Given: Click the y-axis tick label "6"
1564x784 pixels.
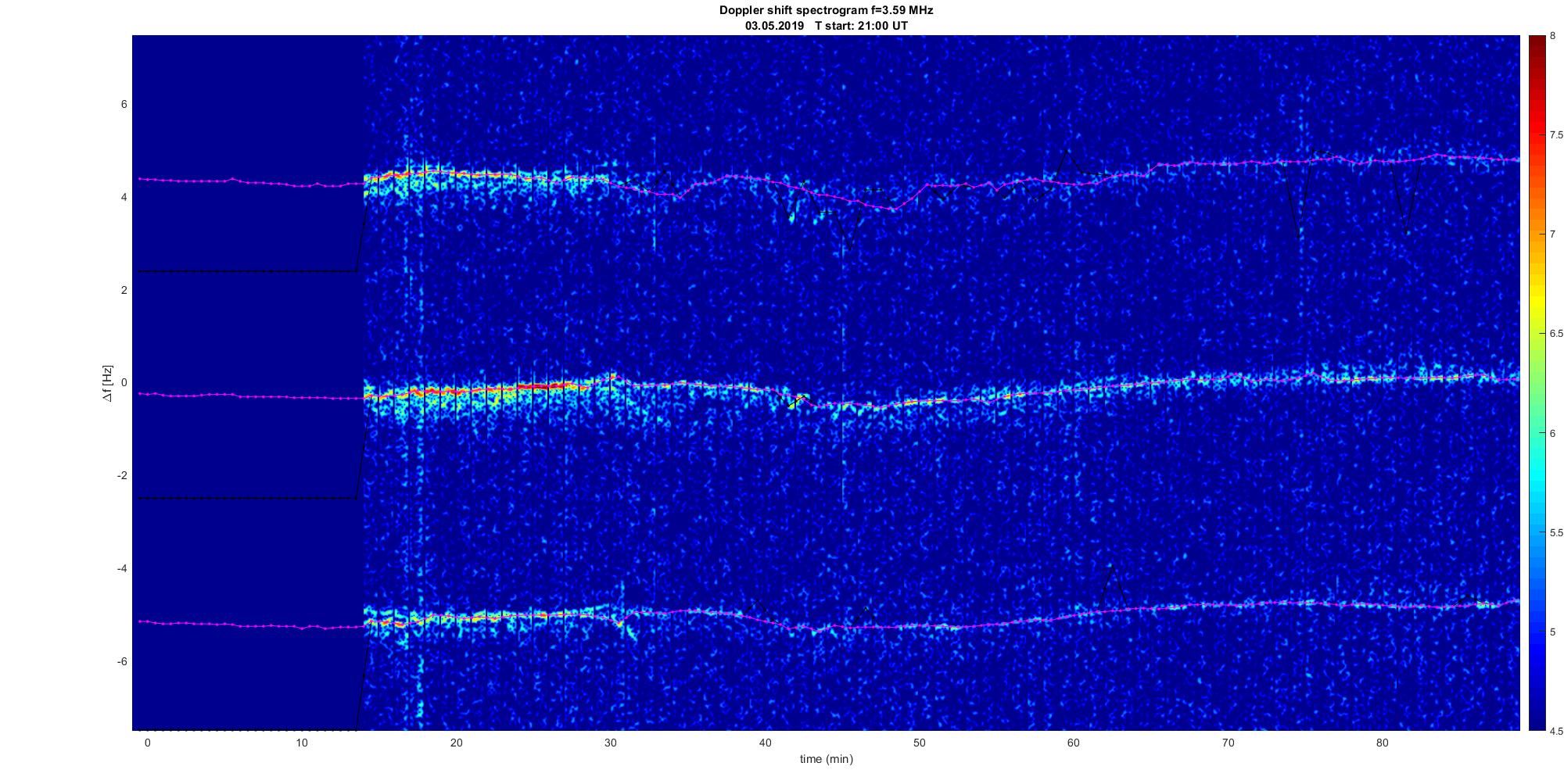Looking at the screenshot, I should tap(124, 105).
